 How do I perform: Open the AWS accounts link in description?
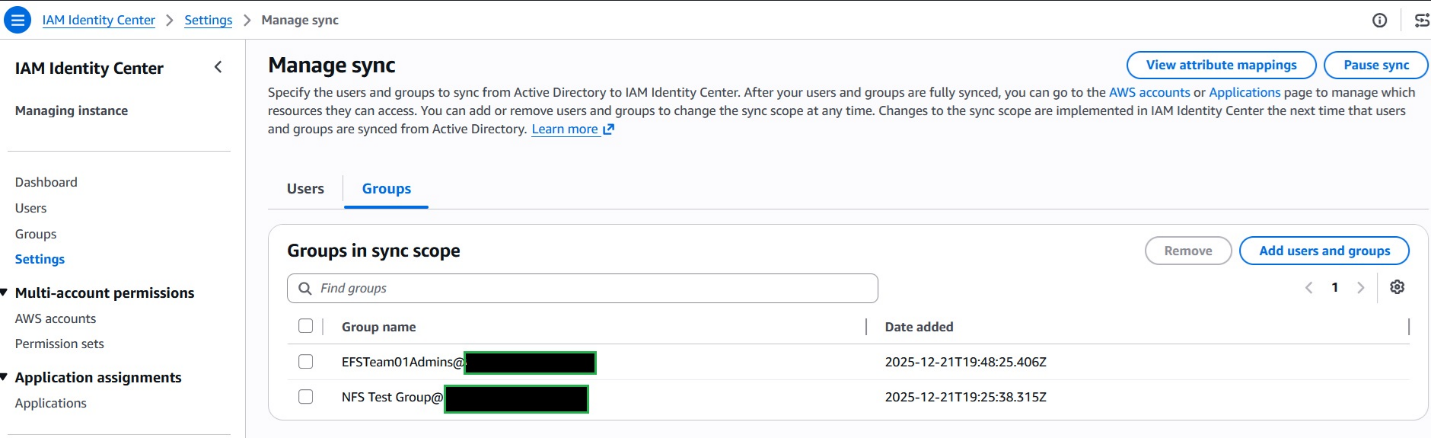tap(1149, 92)
